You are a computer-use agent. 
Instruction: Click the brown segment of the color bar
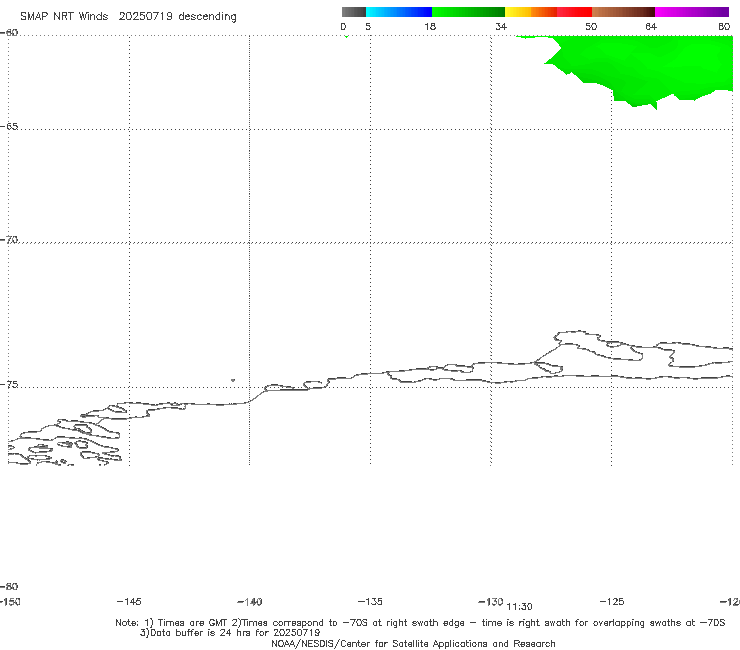click(623, 12)
